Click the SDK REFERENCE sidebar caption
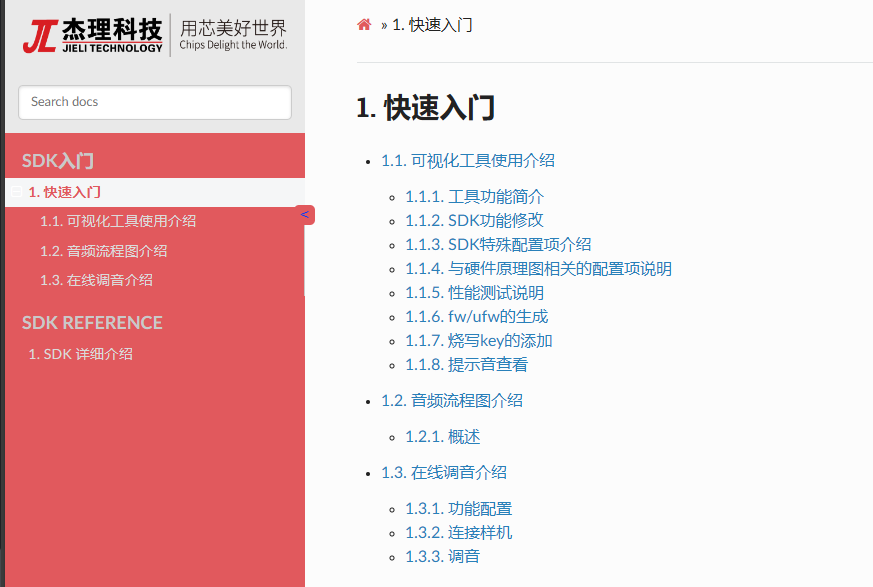873x587 pixels. (92, 323)
